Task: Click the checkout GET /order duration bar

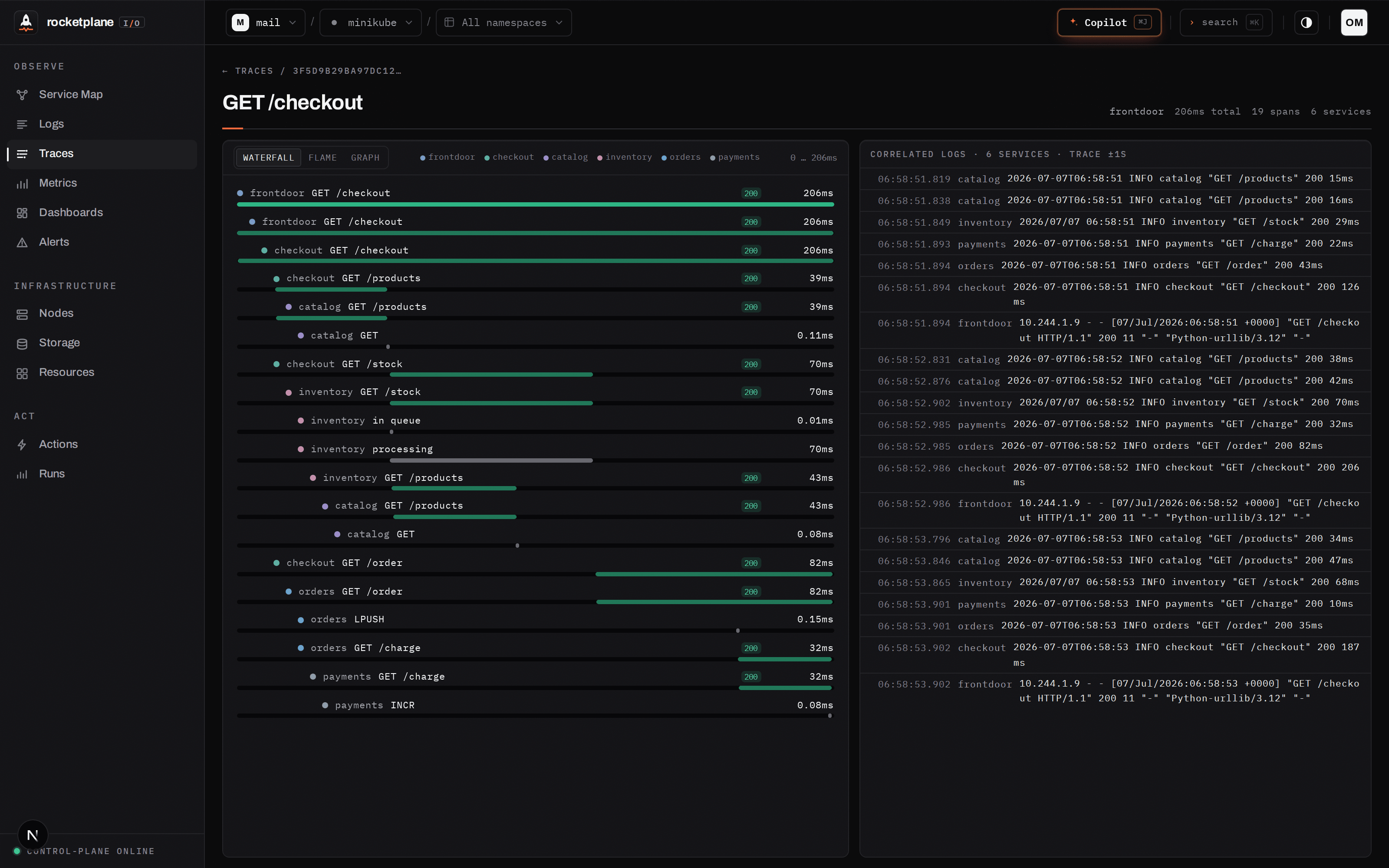Action: [714, 574]
